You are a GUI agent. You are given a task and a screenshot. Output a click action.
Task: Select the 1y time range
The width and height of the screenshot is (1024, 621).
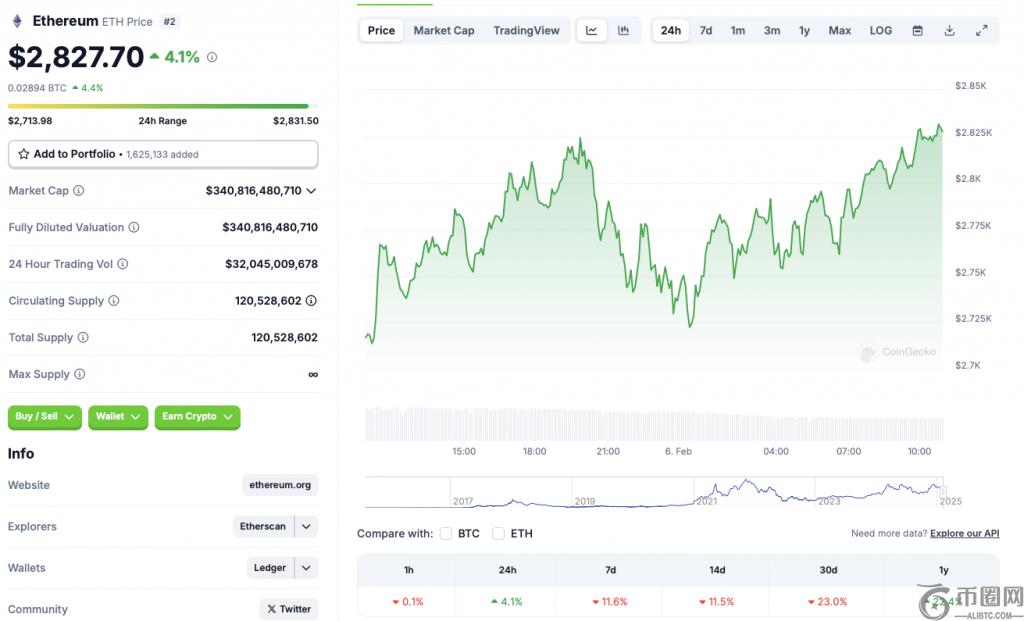(x=805, y=31)
